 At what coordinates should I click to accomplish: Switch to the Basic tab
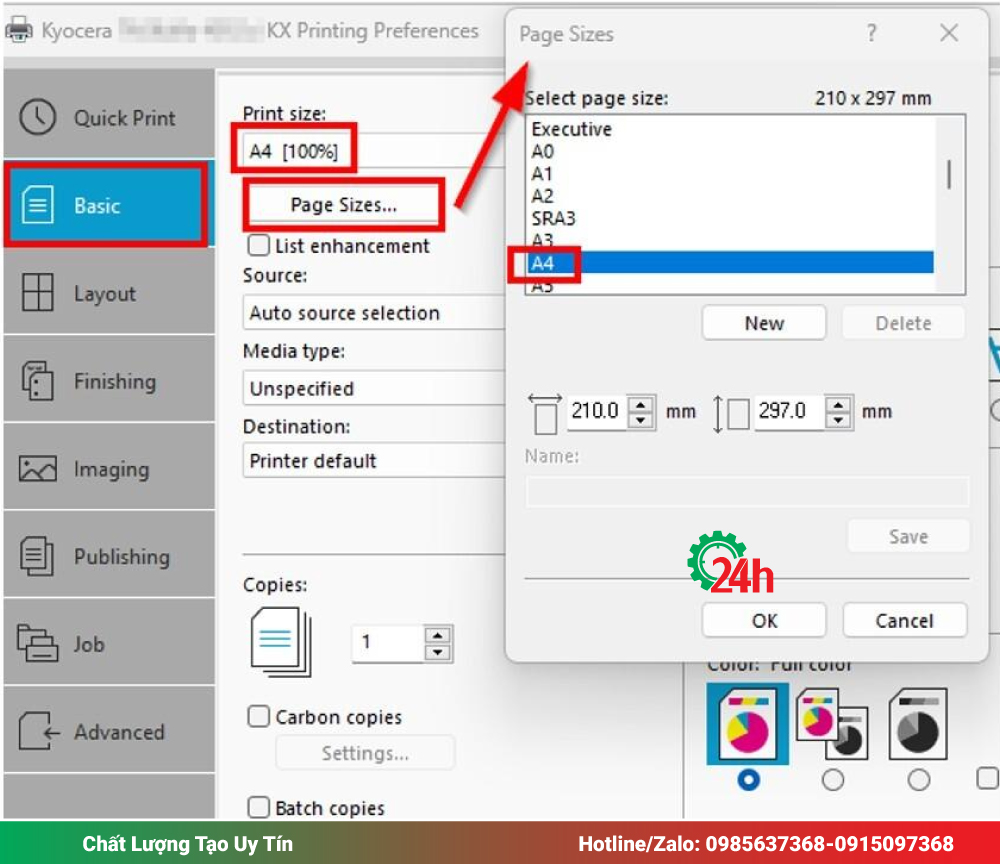pos(108,205)
